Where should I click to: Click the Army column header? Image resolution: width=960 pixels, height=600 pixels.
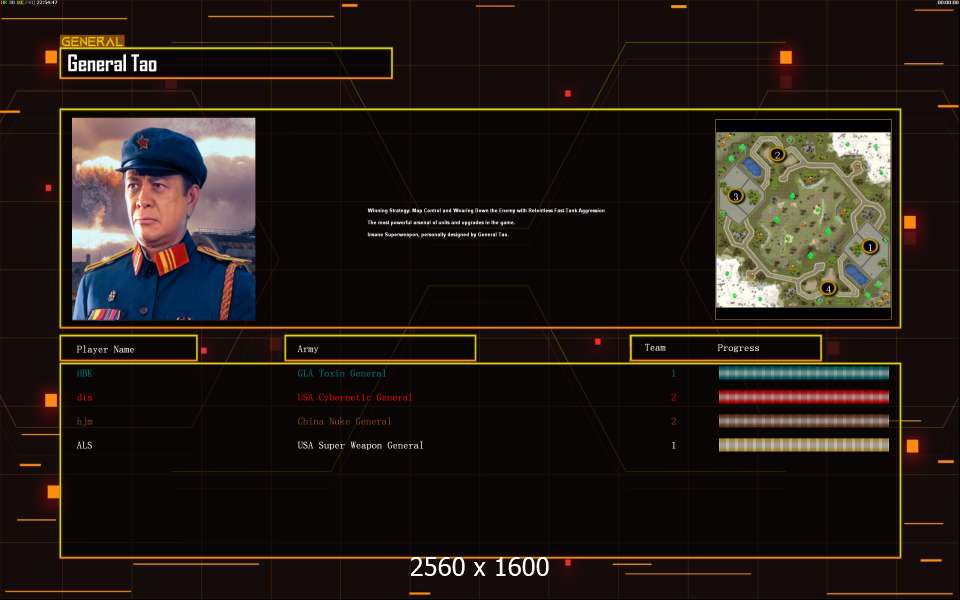click(380, 348)
